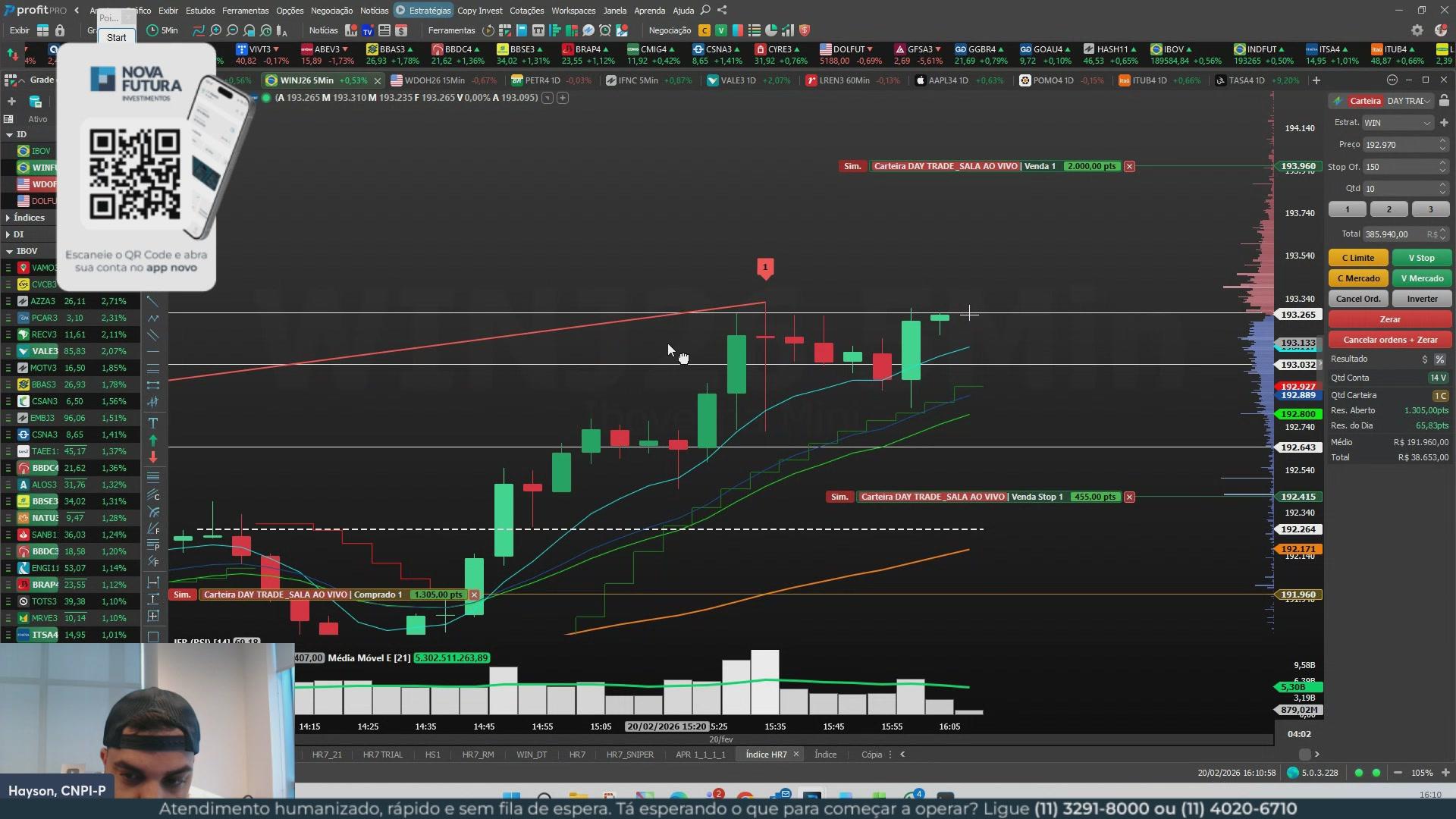This screenshot has height=819, width=1456.
Task: Switch to the WIN_DT chart tab
Action: tap(531, 755)
